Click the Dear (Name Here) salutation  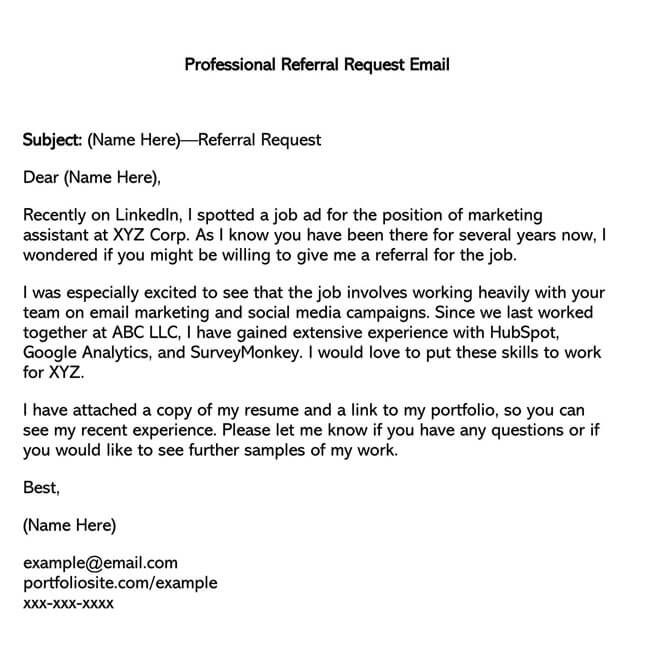pyautogui.click(x=92, y=178)
